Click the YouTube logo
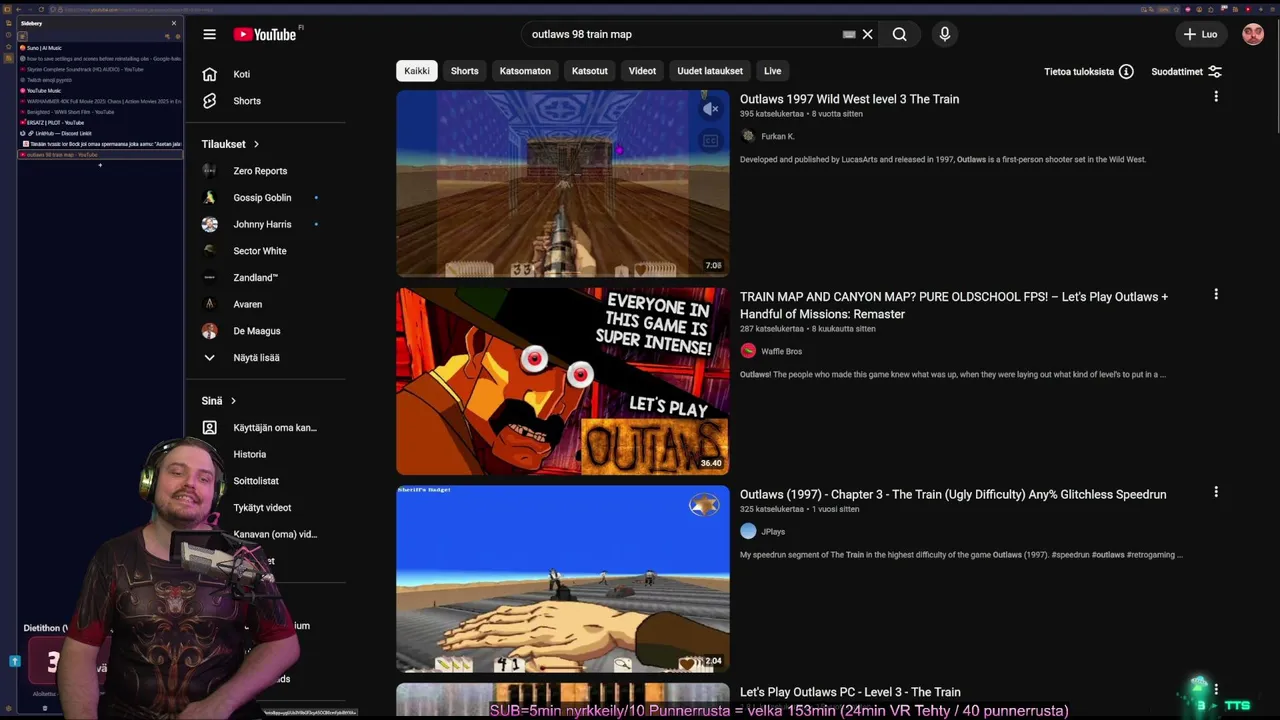The image size is (1280, 720). (265, 34)
